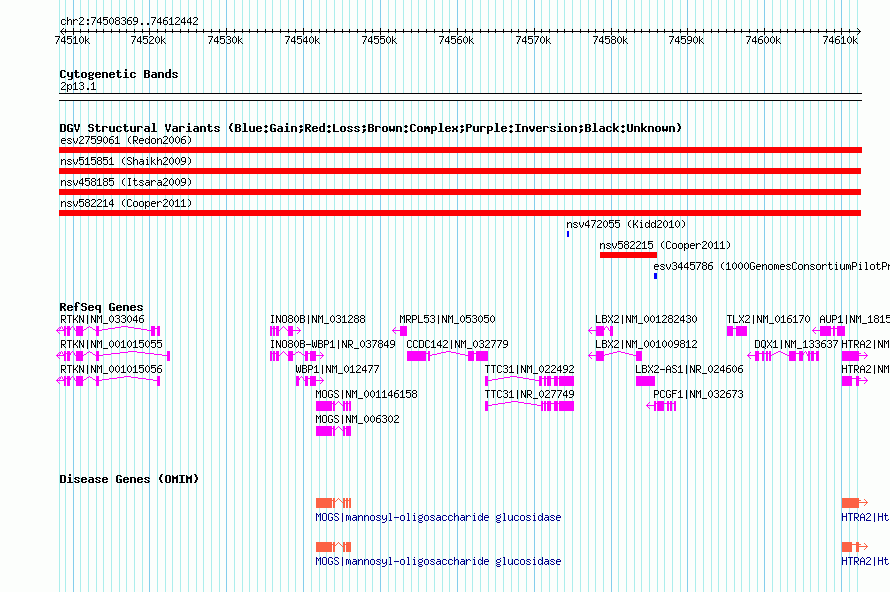Viewport: 890px width, 592px height.
Task: Select the gene glyph under INO80B-WBP1|NR_037849
Action: pos(297,356)
